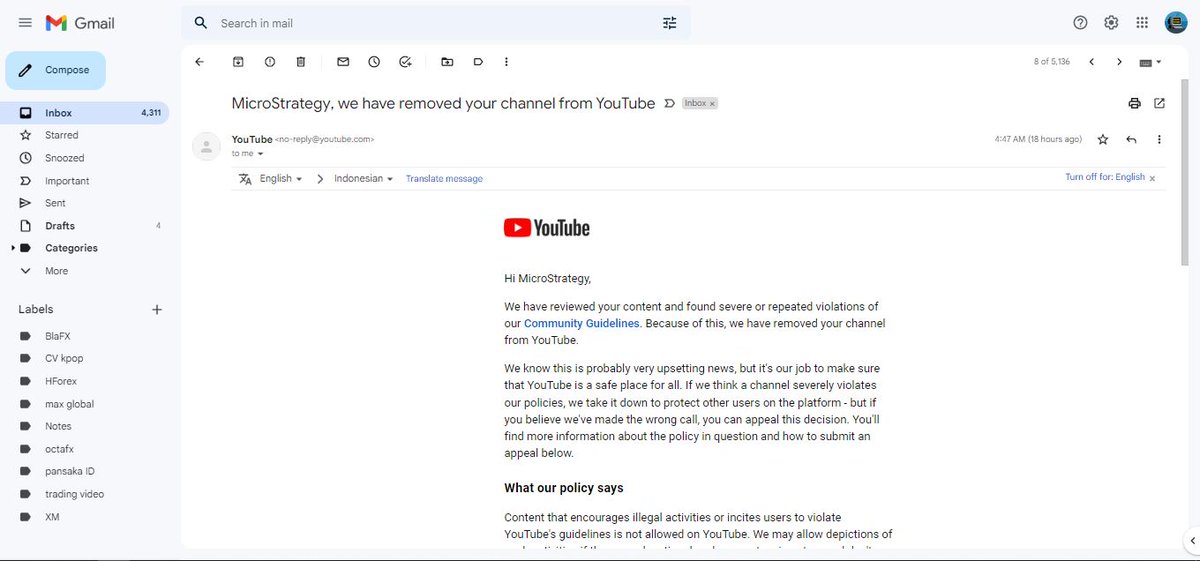Open the English source language dropdown
The width and height of the screenshot is (1200, 561).
(281, 178)
